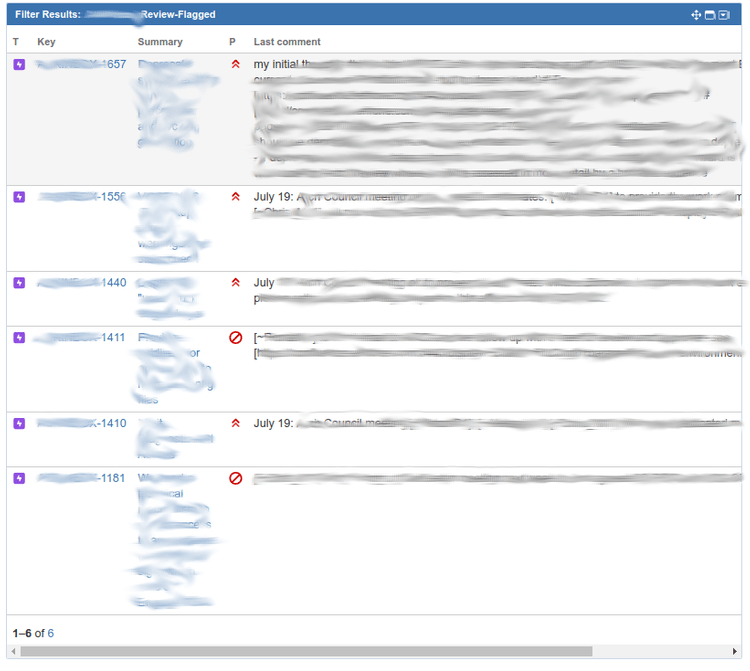
Task: Open the blurred summary link of issue 1411
Action: tap(173, 368)
